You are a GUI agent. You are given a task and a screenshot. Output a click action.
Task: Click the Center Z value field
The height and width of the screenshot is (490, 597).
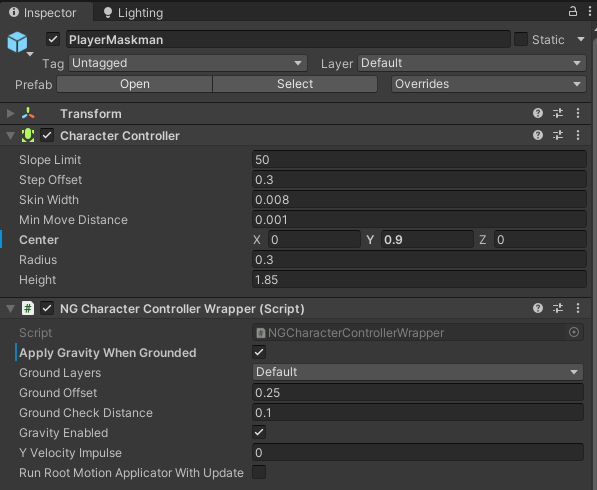coord(540,239)
